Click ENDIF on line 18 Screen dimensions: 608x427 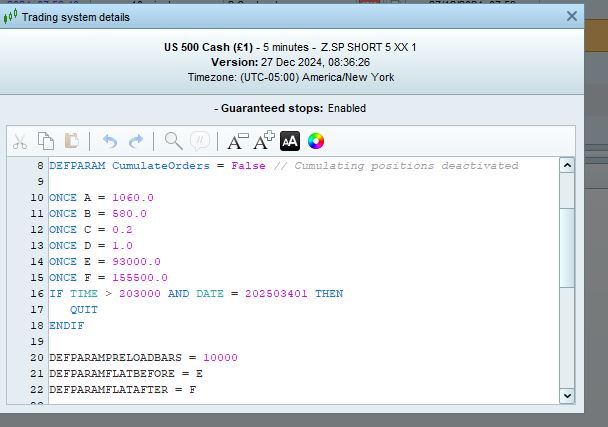[67, 326]
